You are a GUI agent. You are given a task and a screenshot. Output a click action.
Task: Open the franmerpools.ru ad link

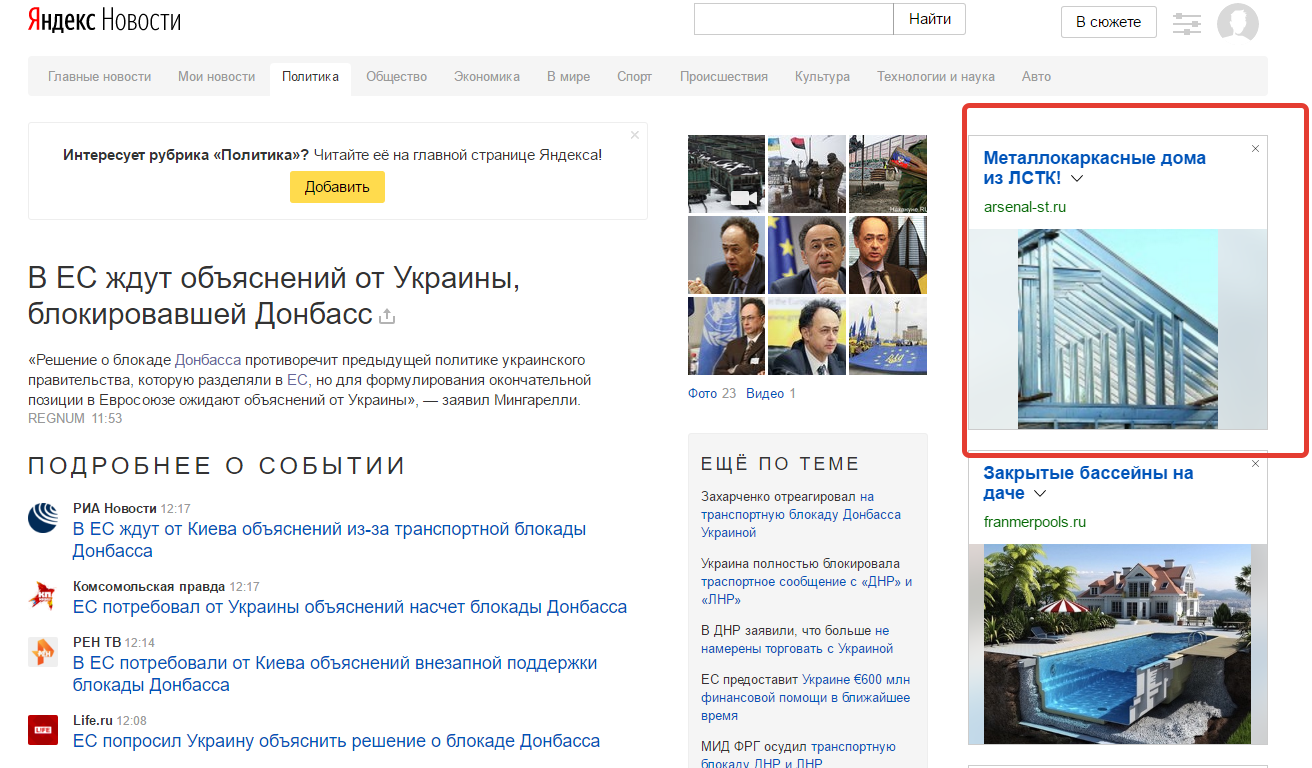coord(1034,522)
